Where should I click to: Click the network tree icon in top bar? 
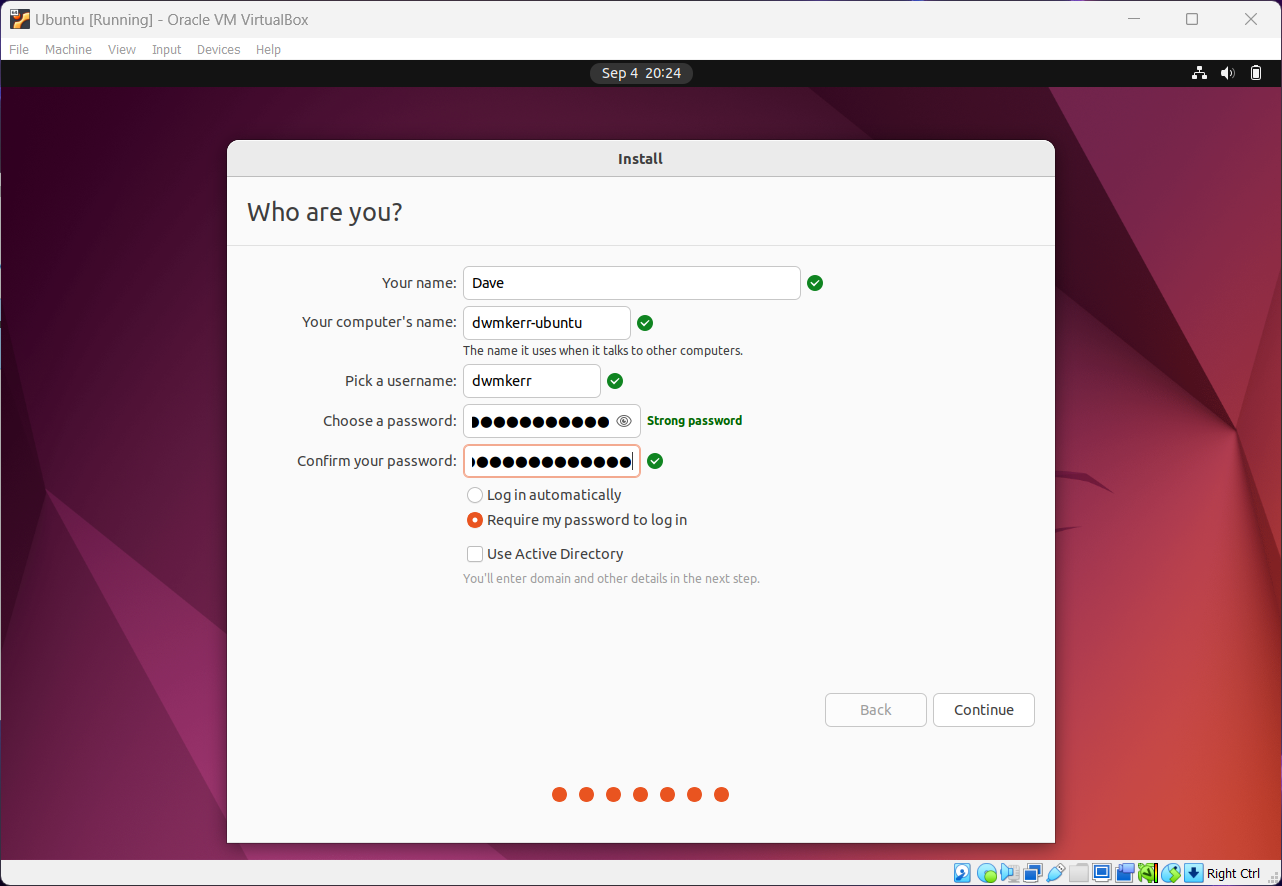[1199, 72]
